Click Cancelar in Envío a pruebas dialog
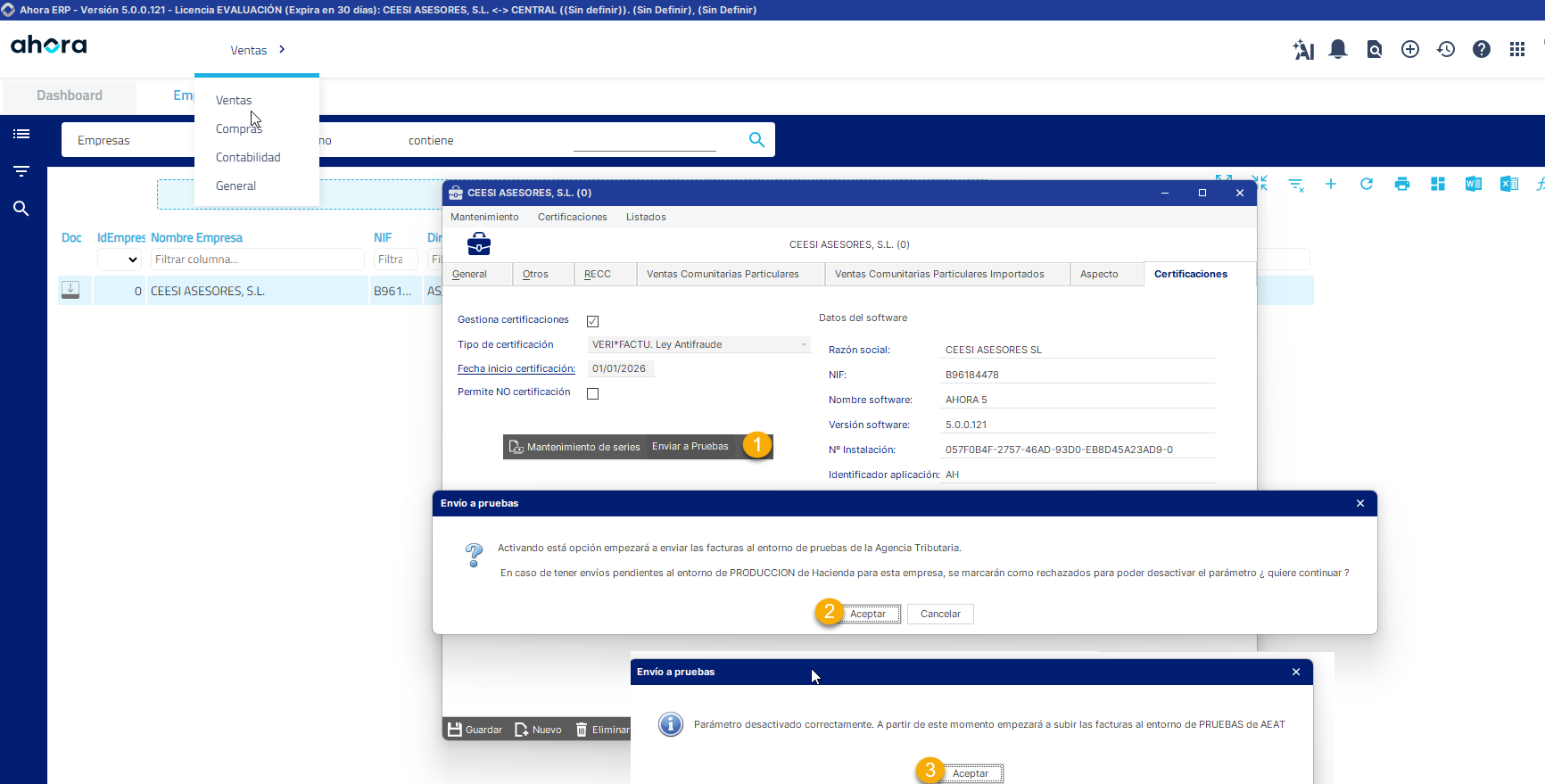 [940, 614]
